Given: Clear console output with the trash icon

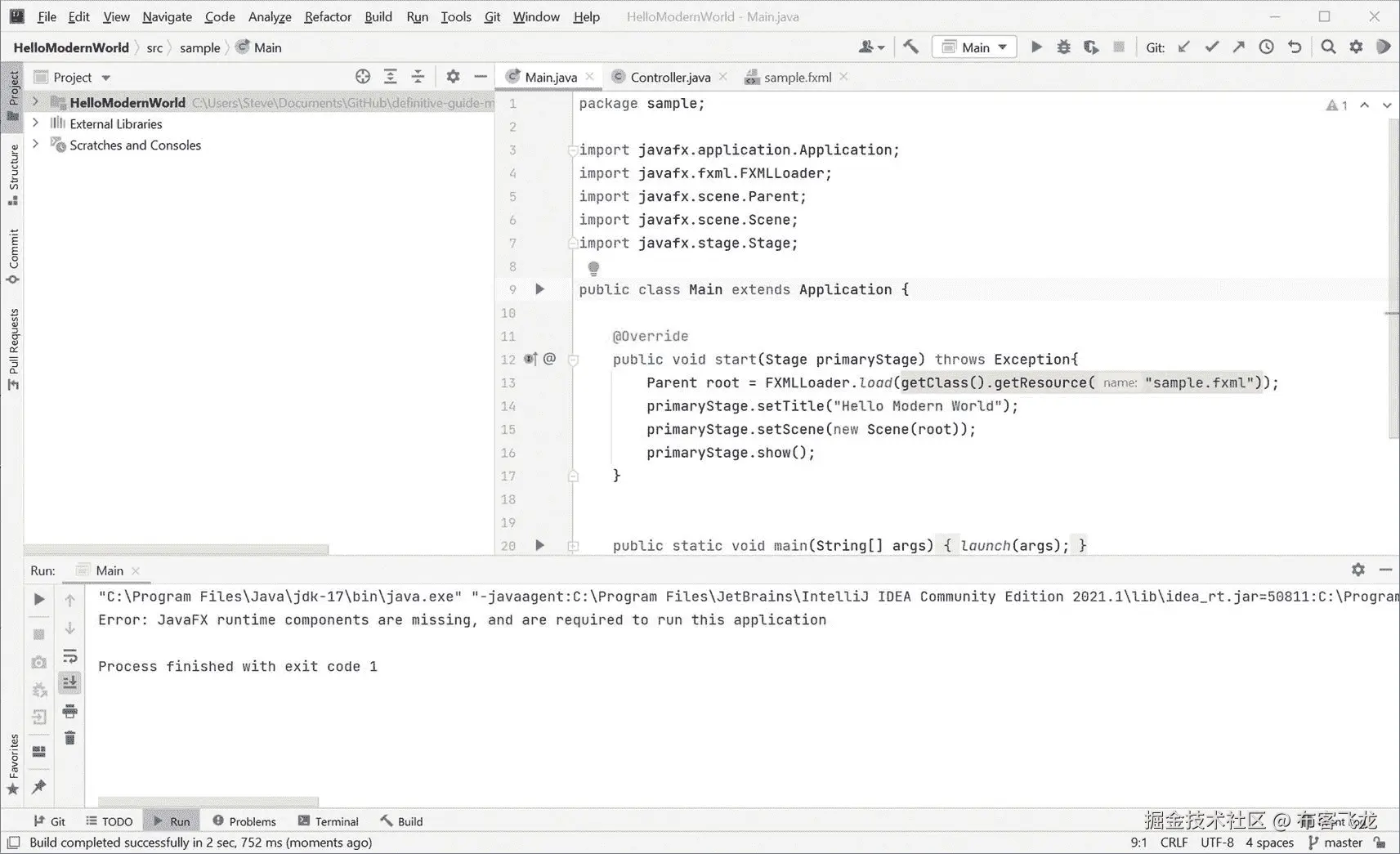Looking at the screenshot, I should pos(69,737).
